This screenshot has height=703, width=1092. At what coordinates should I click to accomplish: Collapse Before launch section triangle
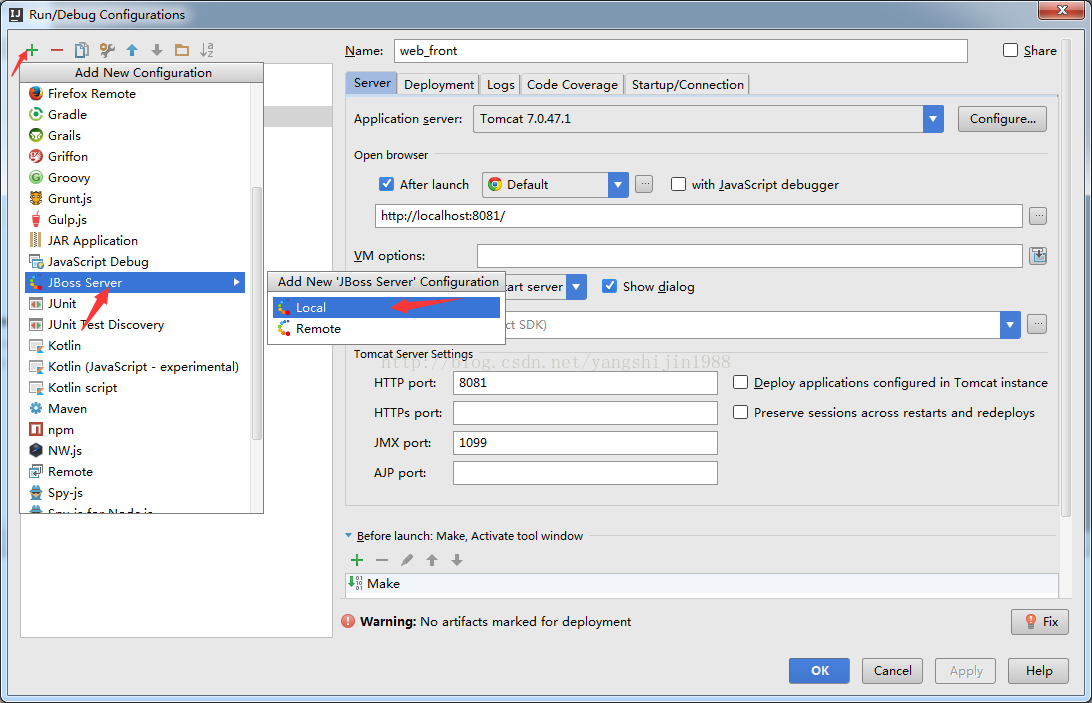pyautogui.click(x=348, y=536)
